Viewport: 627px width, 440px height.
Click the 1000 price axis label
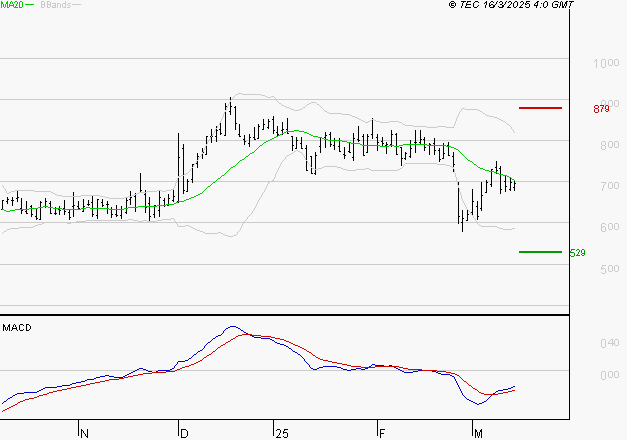pyautogui.click(x=606, y=63)
